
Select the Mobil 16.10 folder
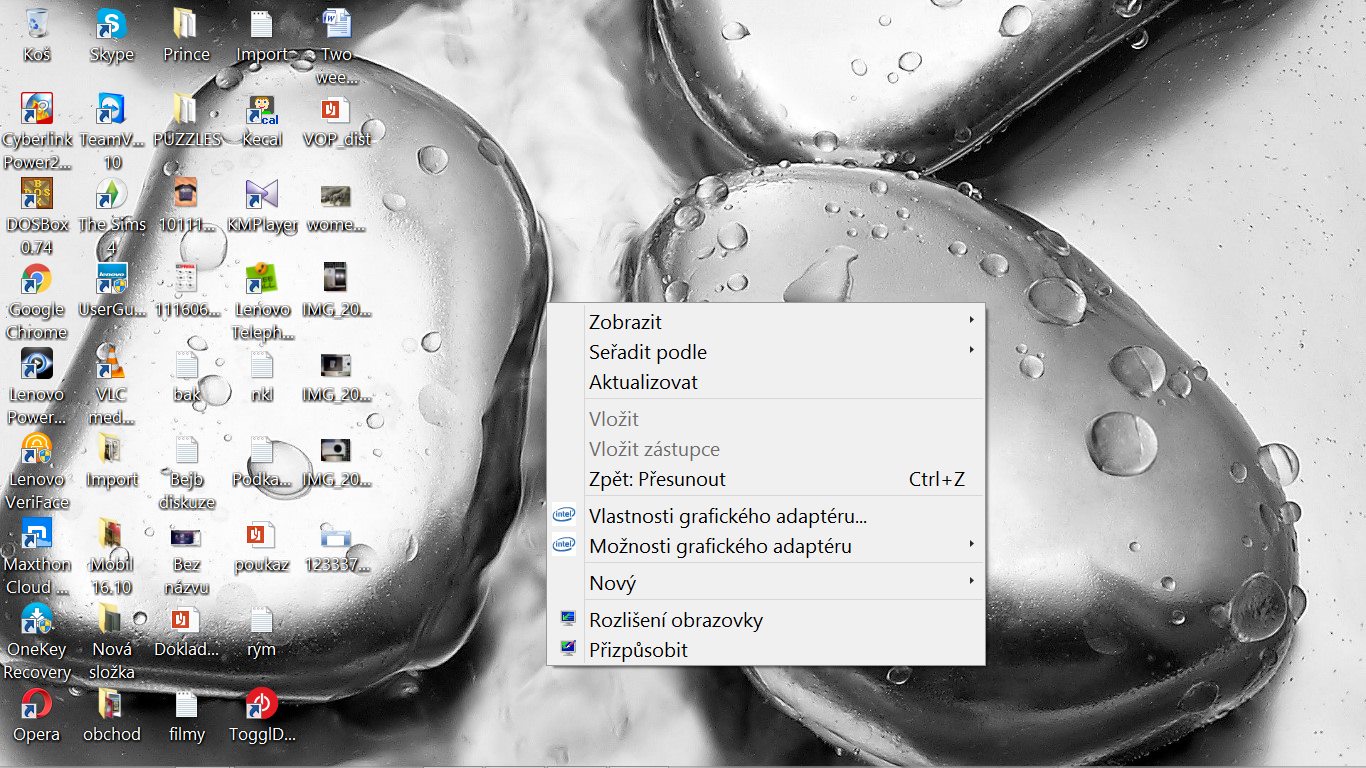click(111, 533)
